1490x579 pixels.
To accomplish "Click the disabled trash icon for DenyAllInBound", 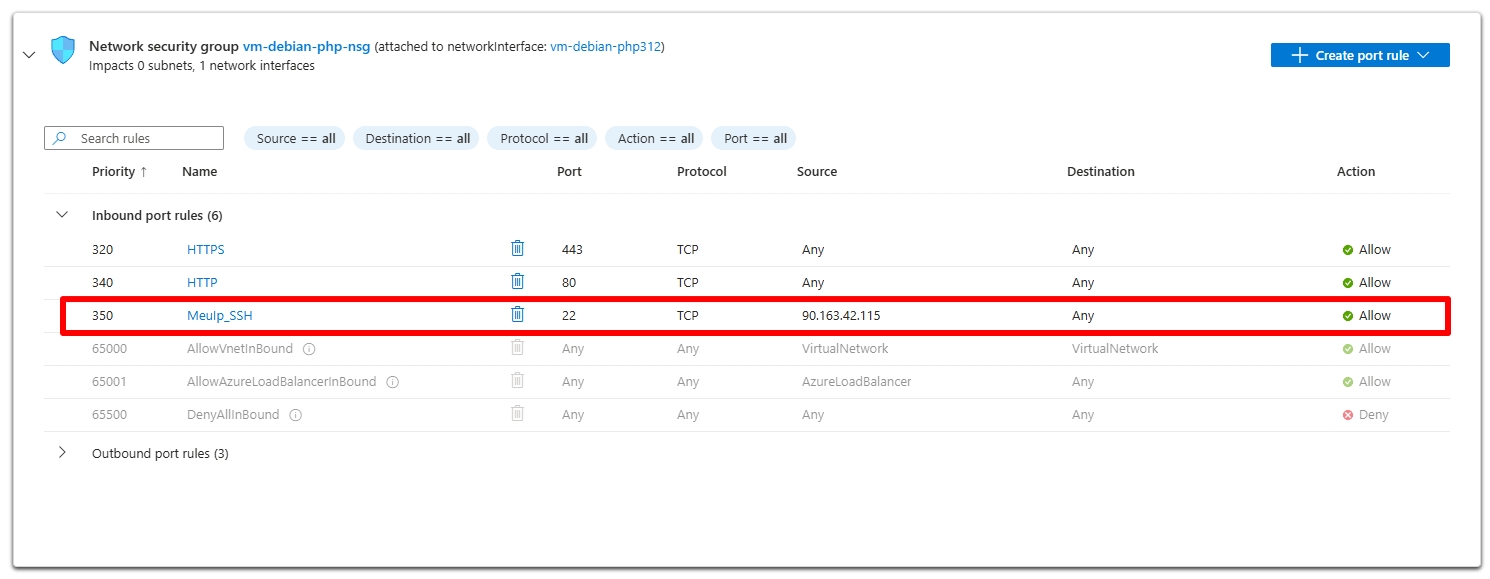I will pyautogui.click(x=517, y=413).
